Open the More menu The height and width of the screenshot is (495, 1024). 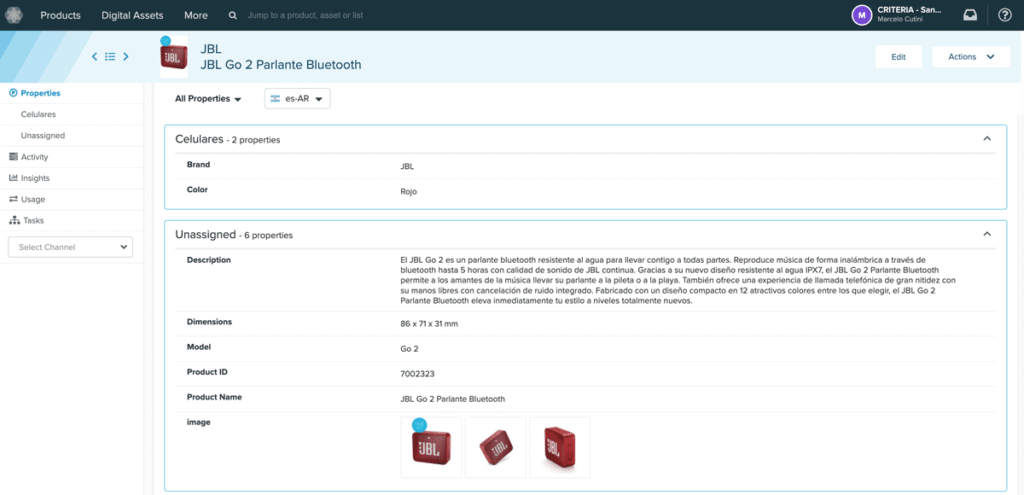(x=196, y=15)
